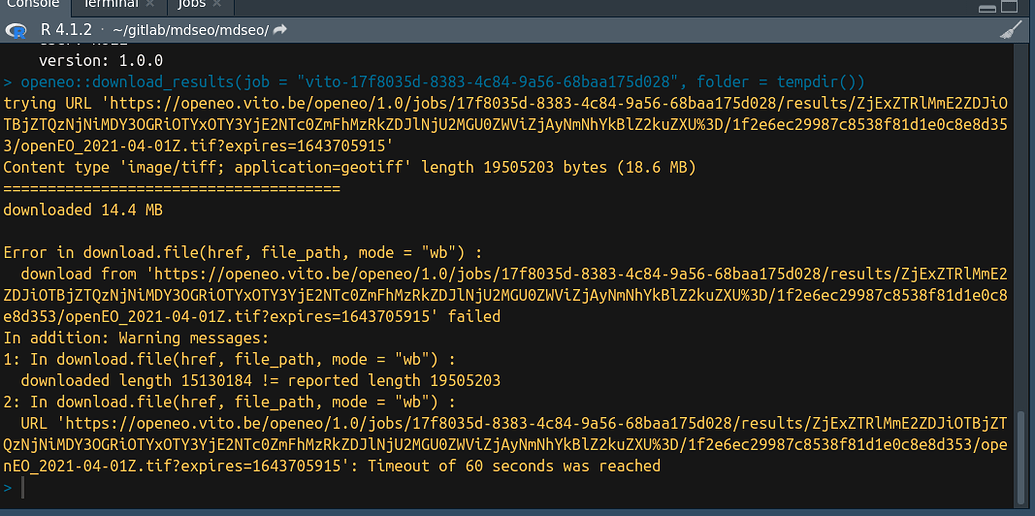
Task: Click the ~/gitlab/mdseo/mdseo/ path label
Action: point(191,30)
